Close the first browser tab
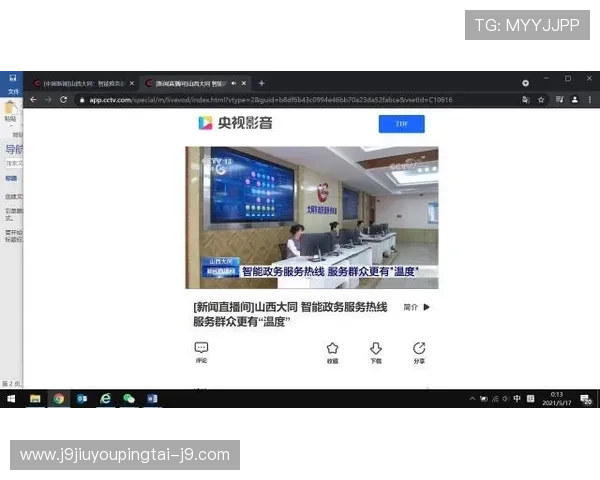Screen dimensions: 600x480 pos(132,83)
